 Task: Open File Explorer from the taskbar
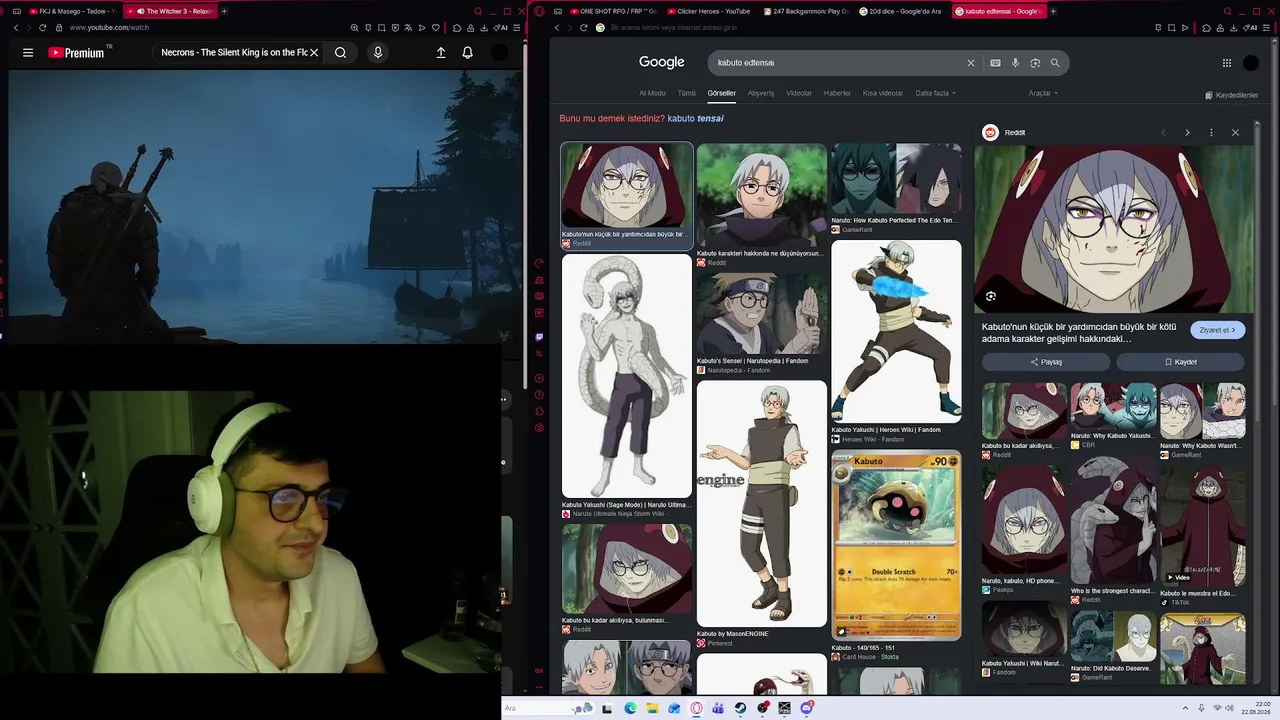[652, 708]
